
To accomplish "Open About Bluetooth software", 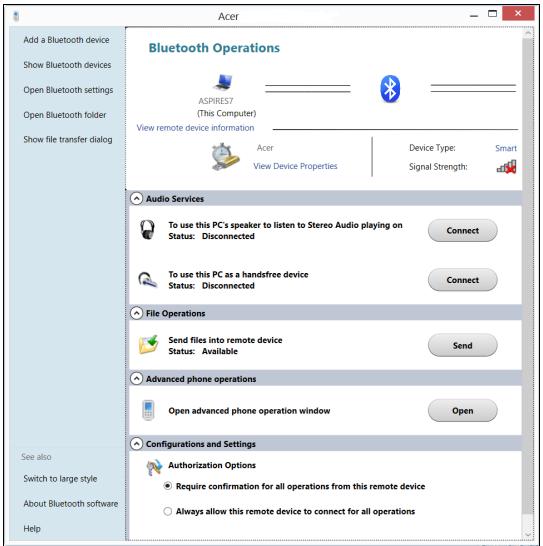I will [x=71, y=504].
